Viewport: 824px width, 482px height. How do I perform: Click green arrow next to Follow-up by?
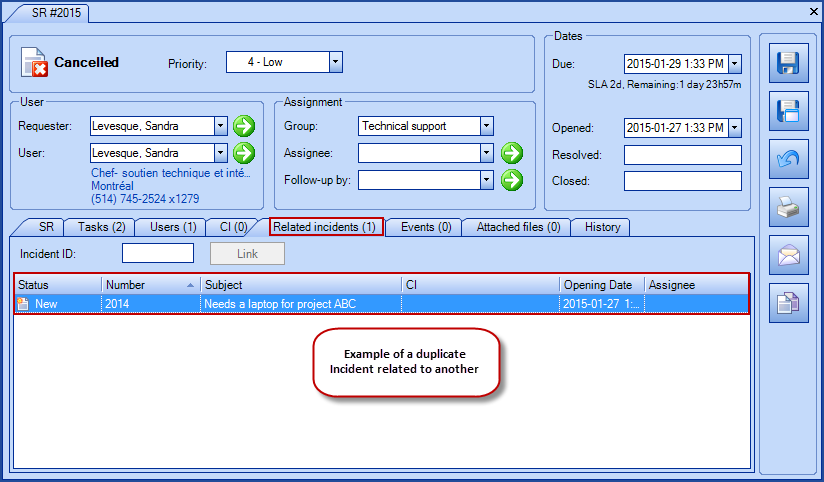point(512,180)
